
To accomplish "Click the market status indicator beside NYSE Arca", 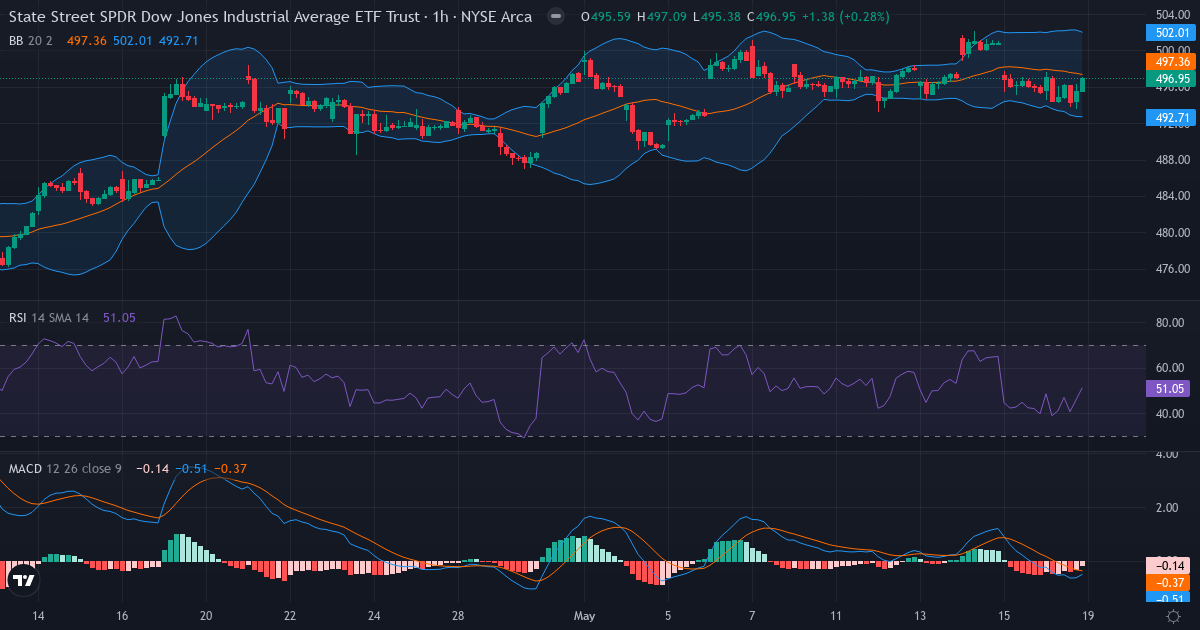I will coord(556,16).
